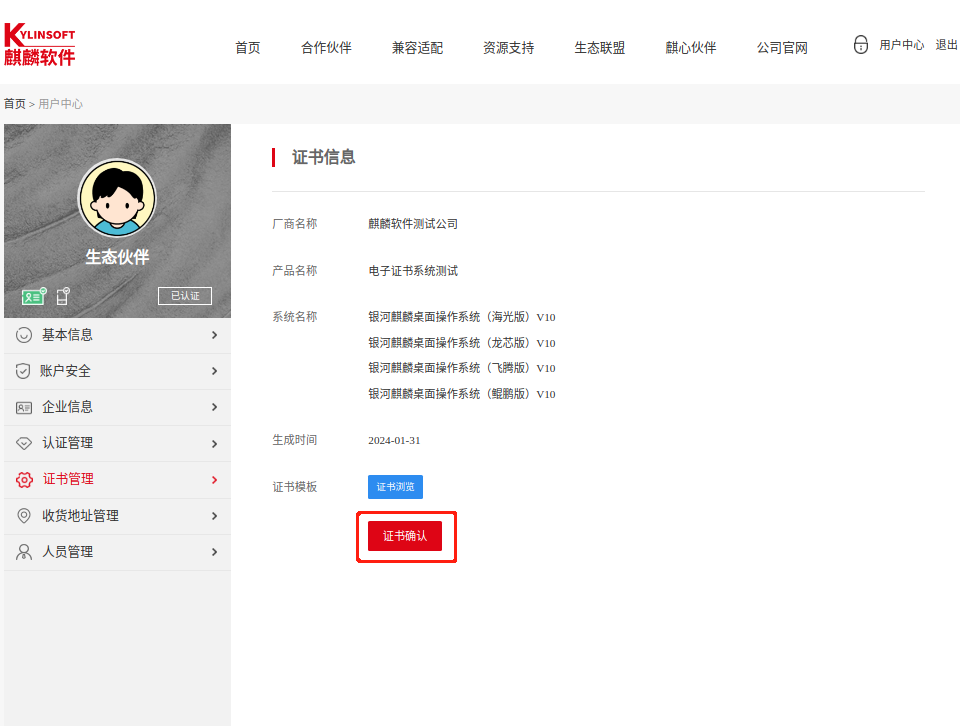The height and width of the screenshot is (726, 960).
Task: Click the user avatar picture
Action: click(x=117, y=198)
